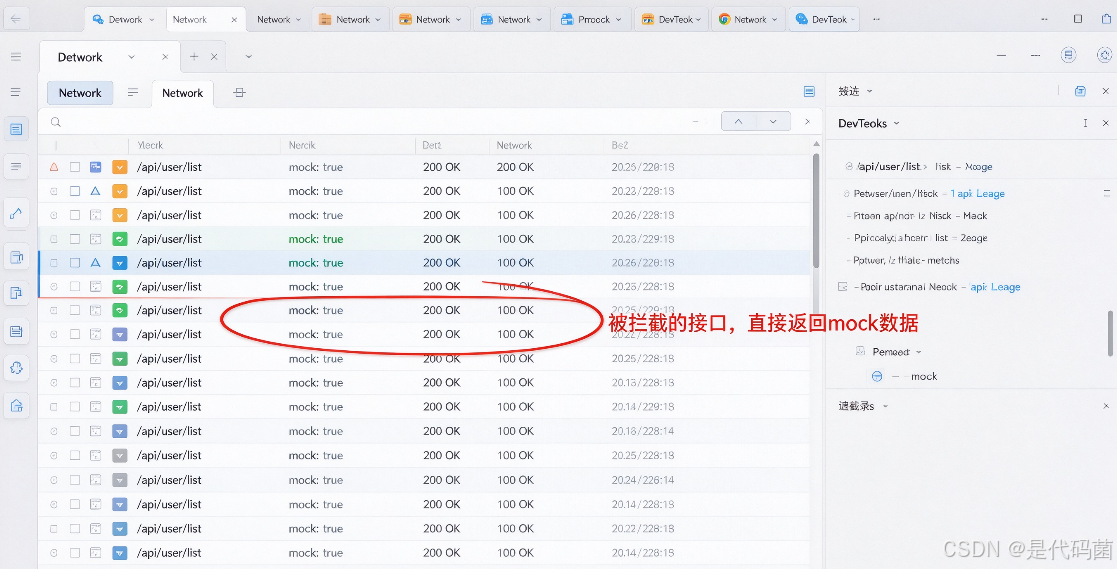Expand the chevron on the second-row Detwork tab
Screen dimensions: 1117x569
click(x=131, y=57)
